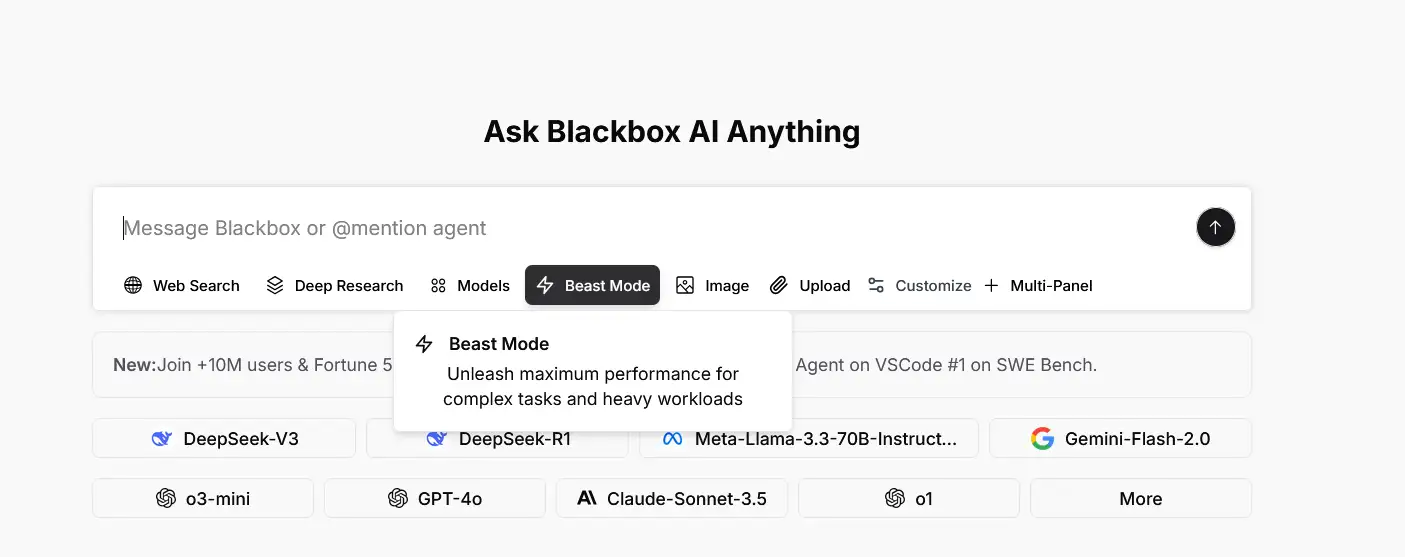Click the Deep Research layers icon

click(275, 286)
